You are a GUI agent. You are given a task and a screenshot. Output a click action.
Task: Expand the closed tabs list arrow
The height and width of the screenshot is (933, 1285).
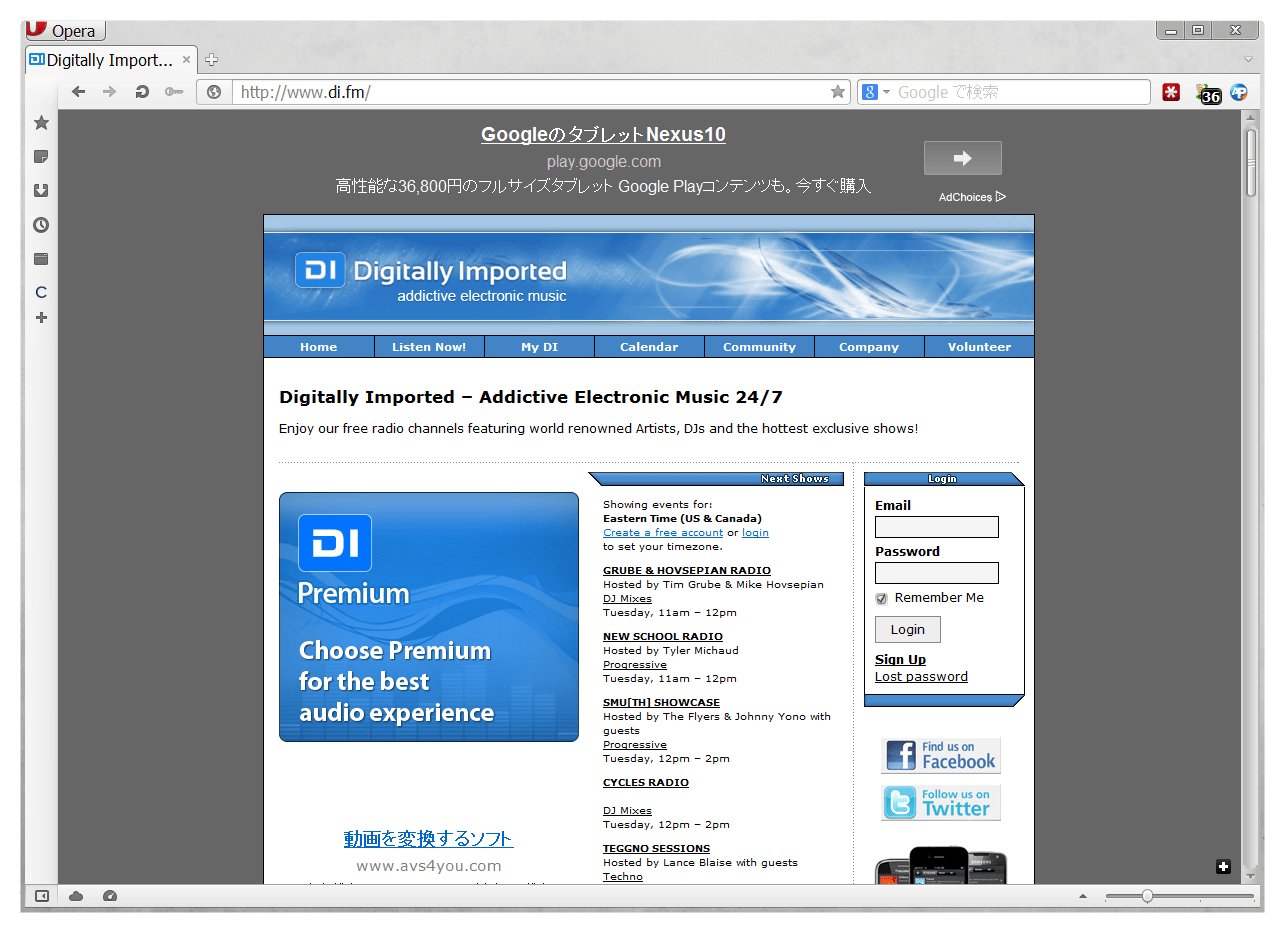(x=1248, y=60)
